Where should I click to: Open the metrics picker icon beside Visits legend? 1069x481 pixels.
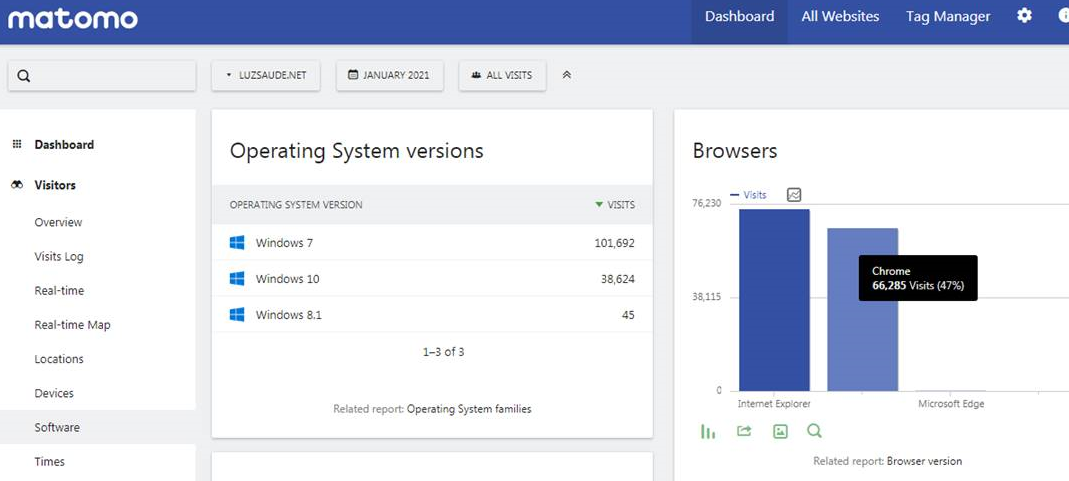click(x=794, y=195)
